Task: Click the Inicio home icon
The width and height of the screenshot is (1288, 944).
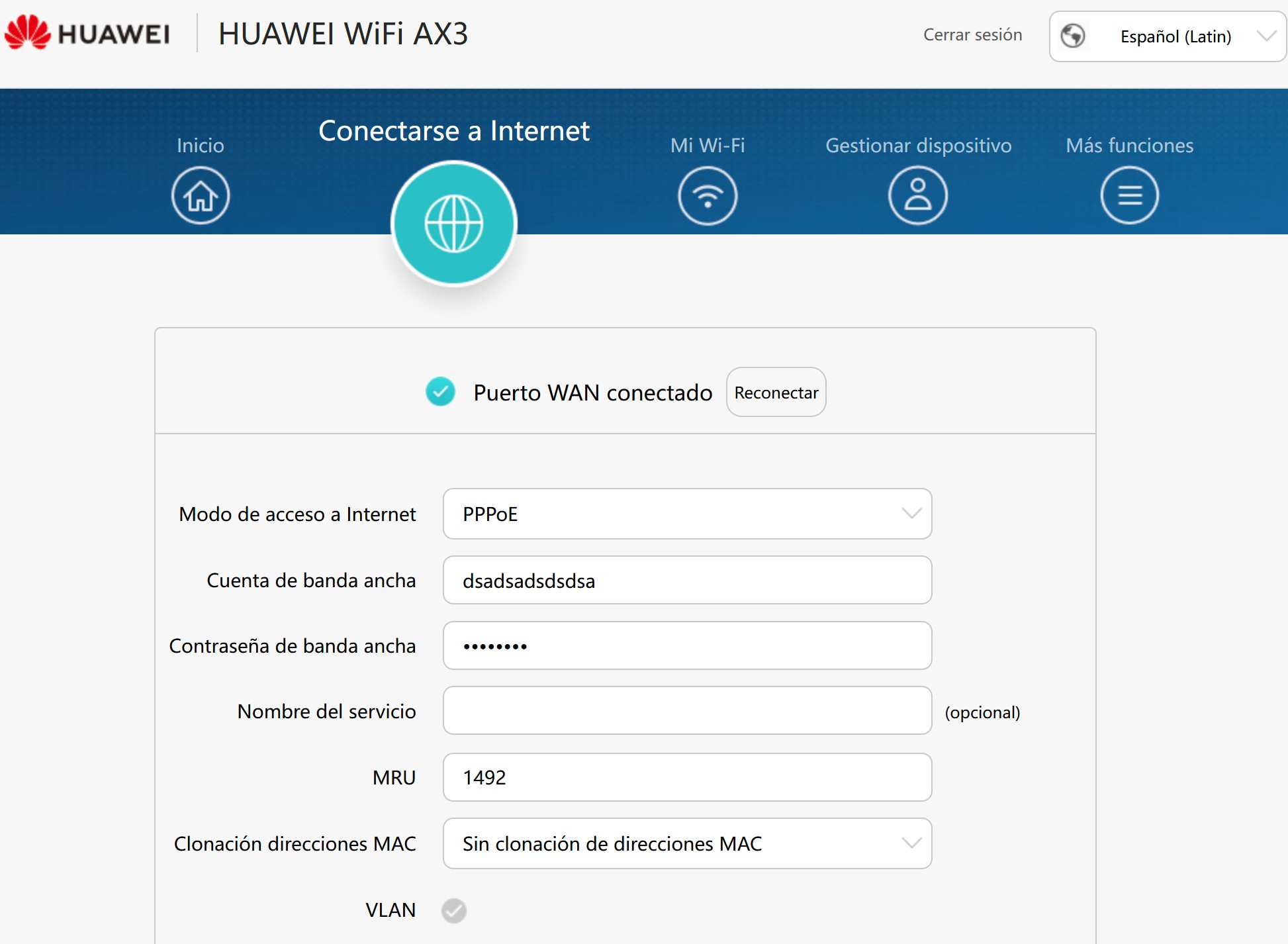Action: (201, 196)
